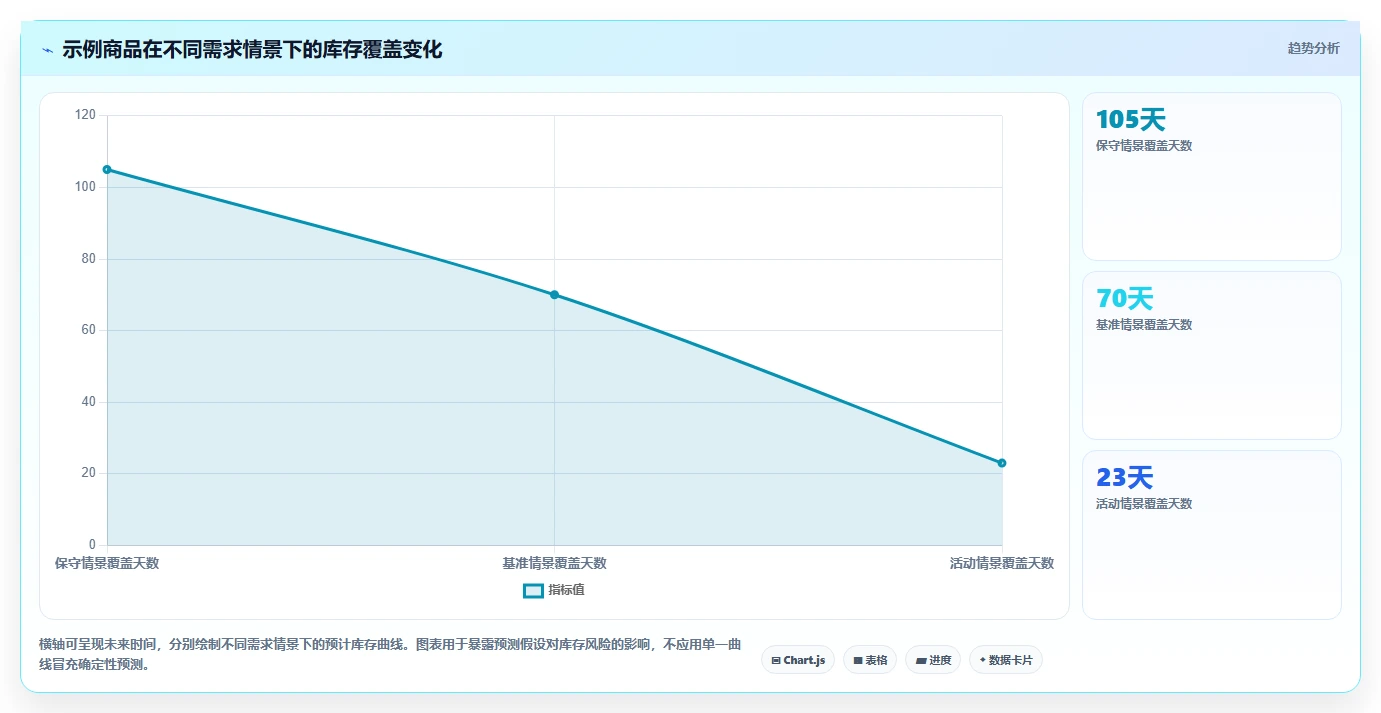Click the x-axis label 基准情景覆盖天数
Viewport: 1381px width, 713px height.
(x=554, y=563)
